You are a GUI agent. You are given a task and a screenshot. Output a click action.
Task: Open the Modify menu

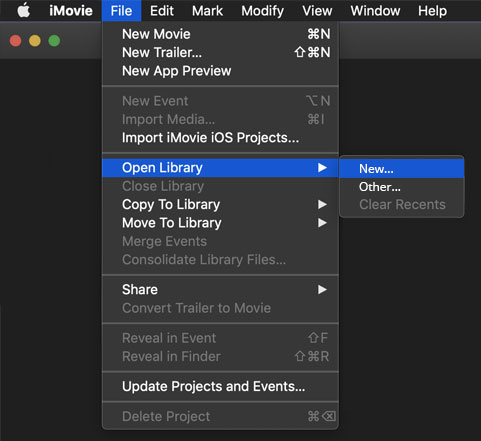[x=262, y=11]
